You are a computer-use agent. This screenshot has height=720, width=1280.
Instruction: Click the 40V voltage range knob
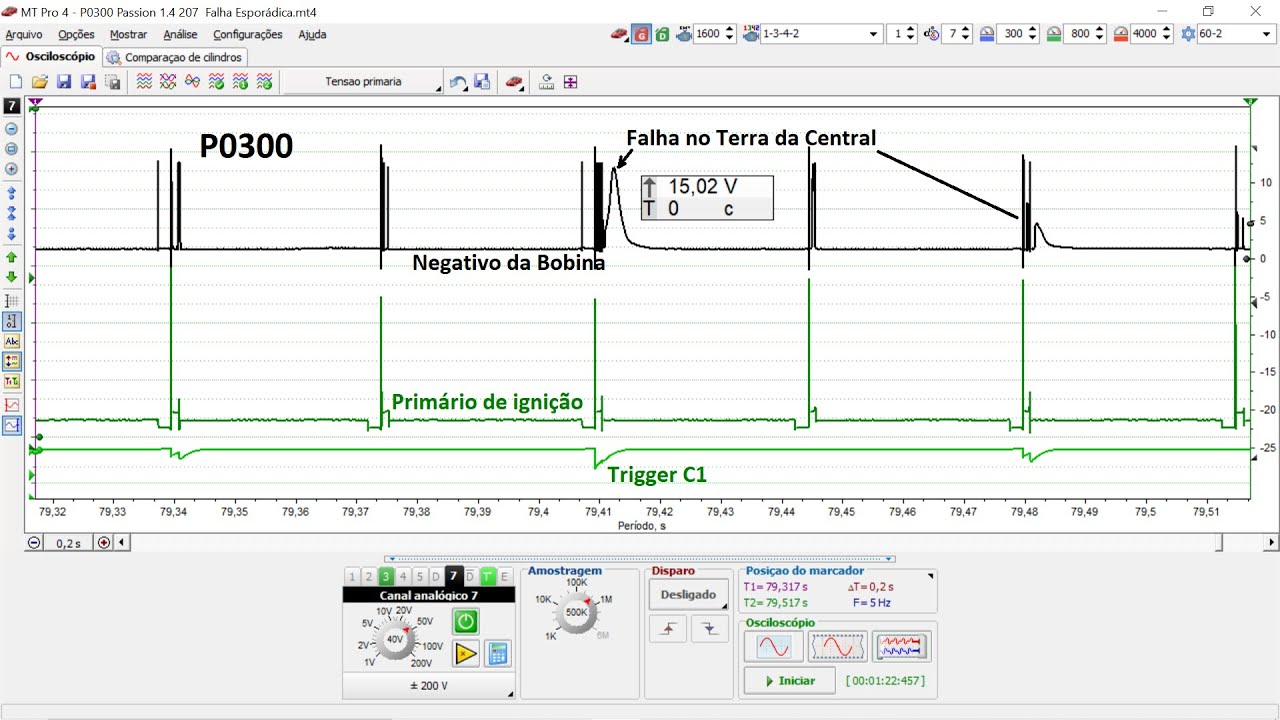[x=395, y=640]
